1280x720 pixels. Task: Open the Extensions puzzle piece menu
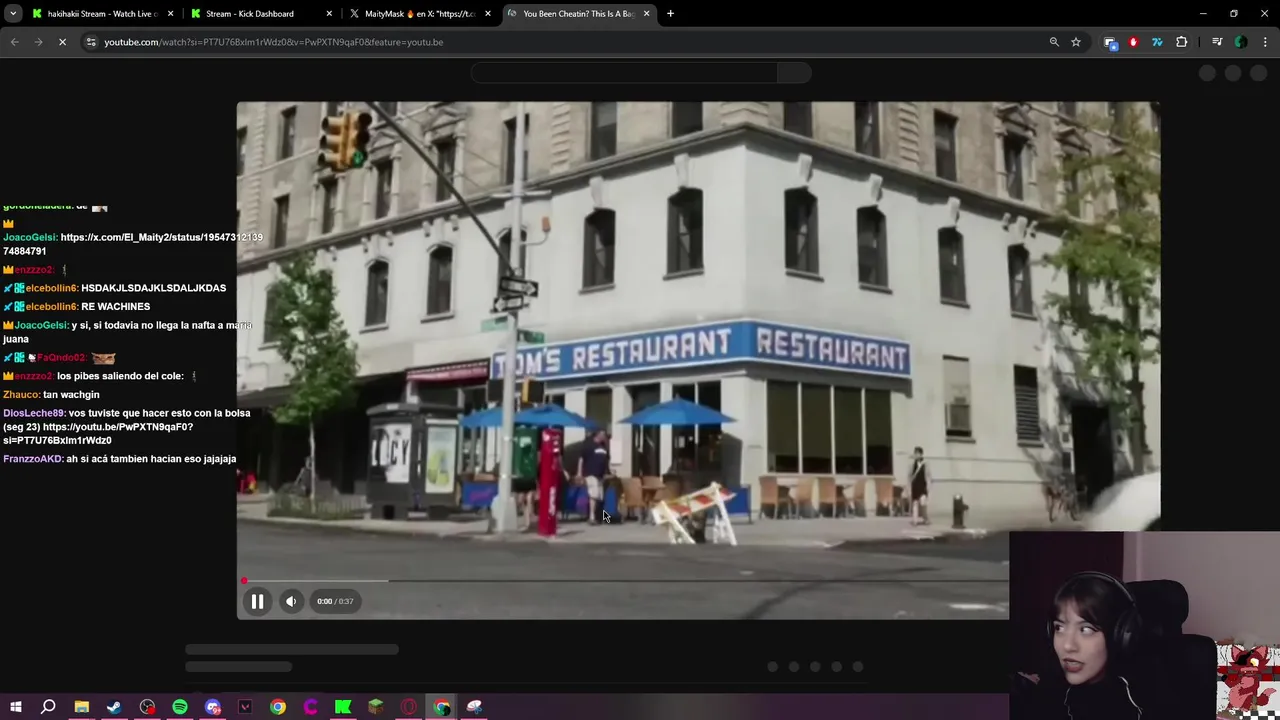1182,42
